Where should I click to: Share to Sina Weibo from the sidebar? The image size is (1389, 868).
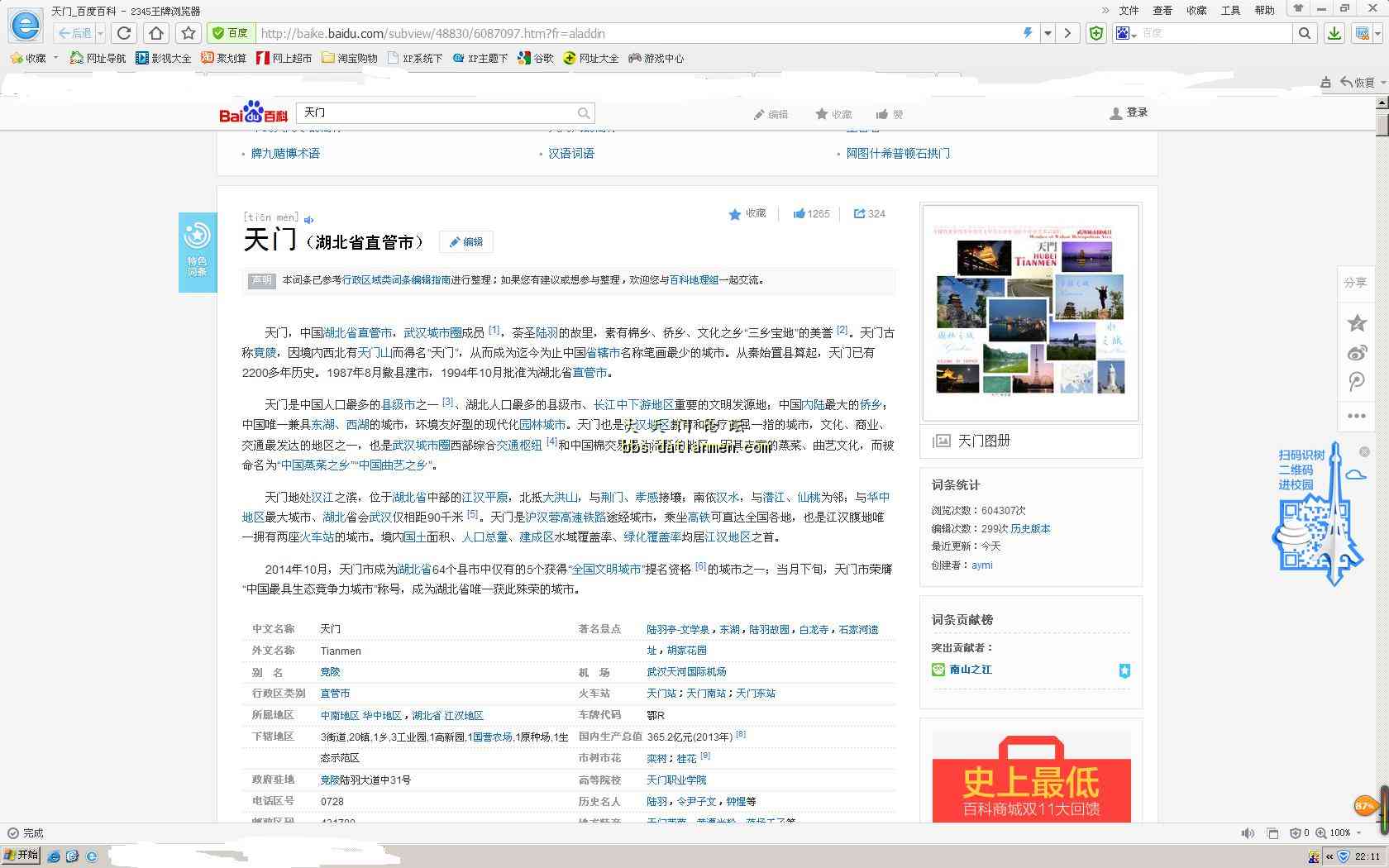click(x=1357, y=353)
